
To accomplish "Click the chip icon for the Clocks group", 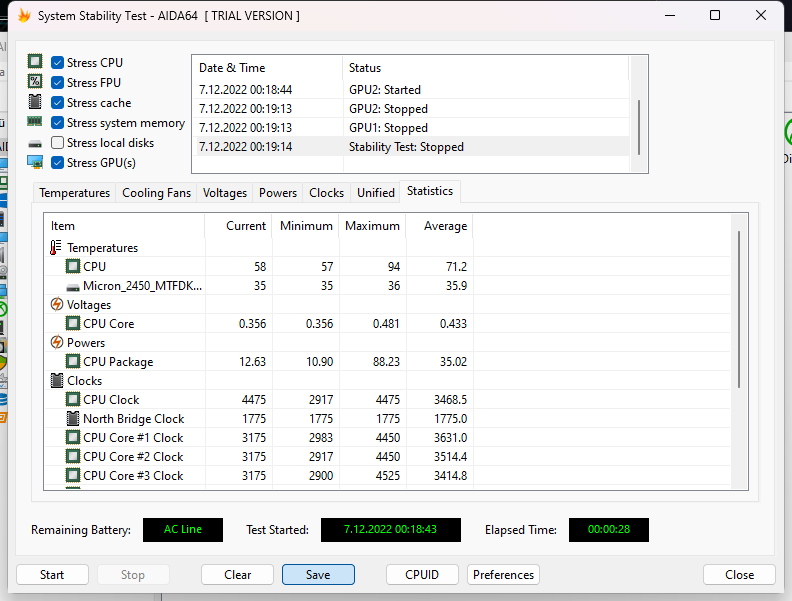I will (x=57, y=380).
